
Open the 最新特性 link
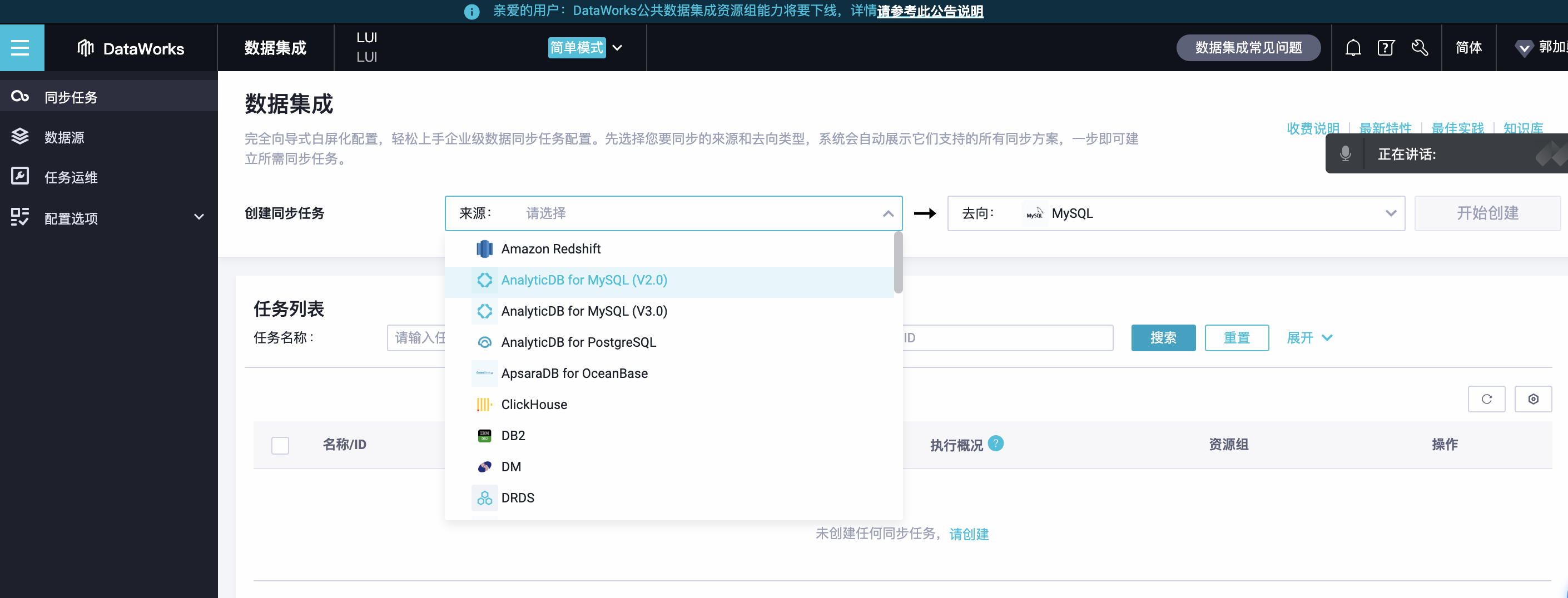click(x=1386, y=128)
